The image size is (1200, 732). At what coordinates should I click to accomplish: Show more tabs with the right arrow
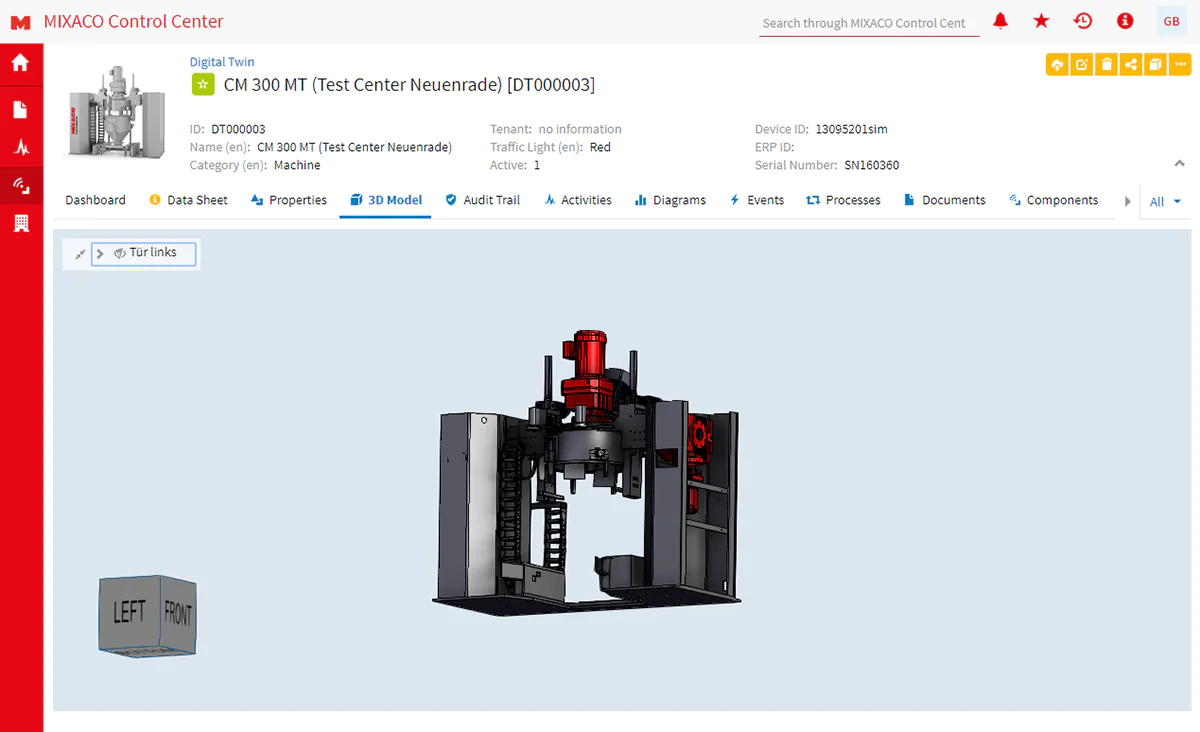pyautogui.click(x=1128, y=201)
